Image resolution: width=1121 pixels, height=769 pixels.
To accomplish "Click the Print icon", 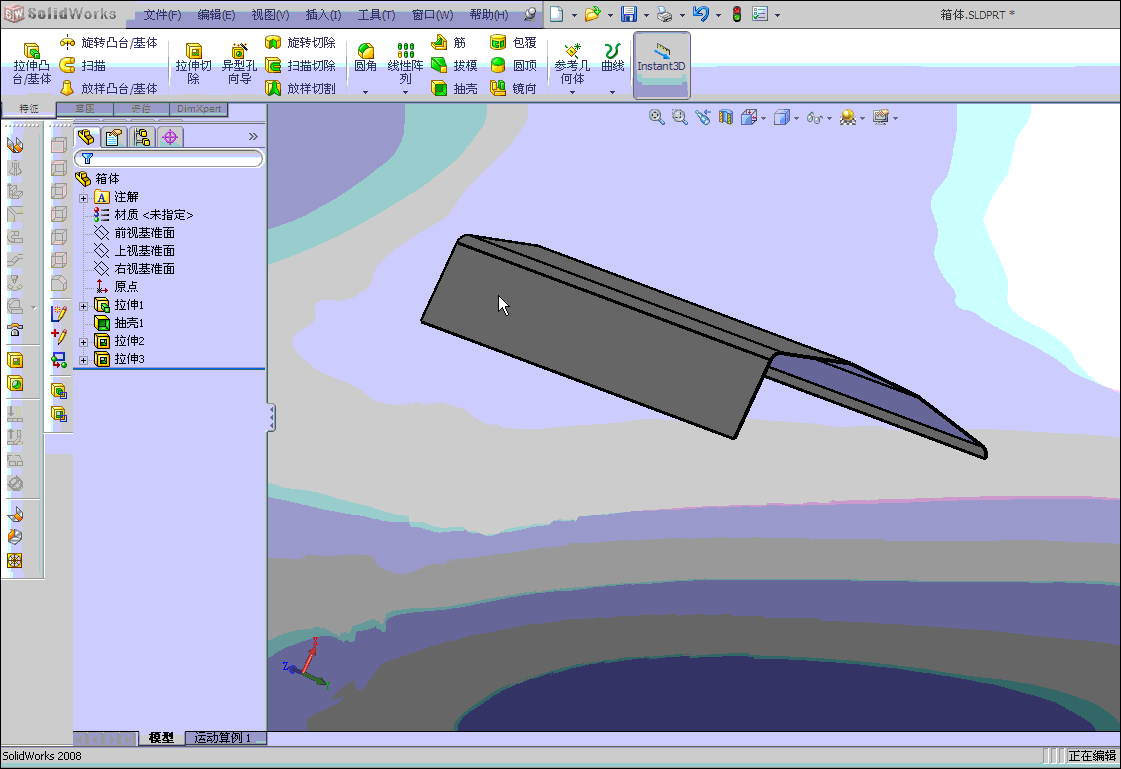I will coord(664,14).
